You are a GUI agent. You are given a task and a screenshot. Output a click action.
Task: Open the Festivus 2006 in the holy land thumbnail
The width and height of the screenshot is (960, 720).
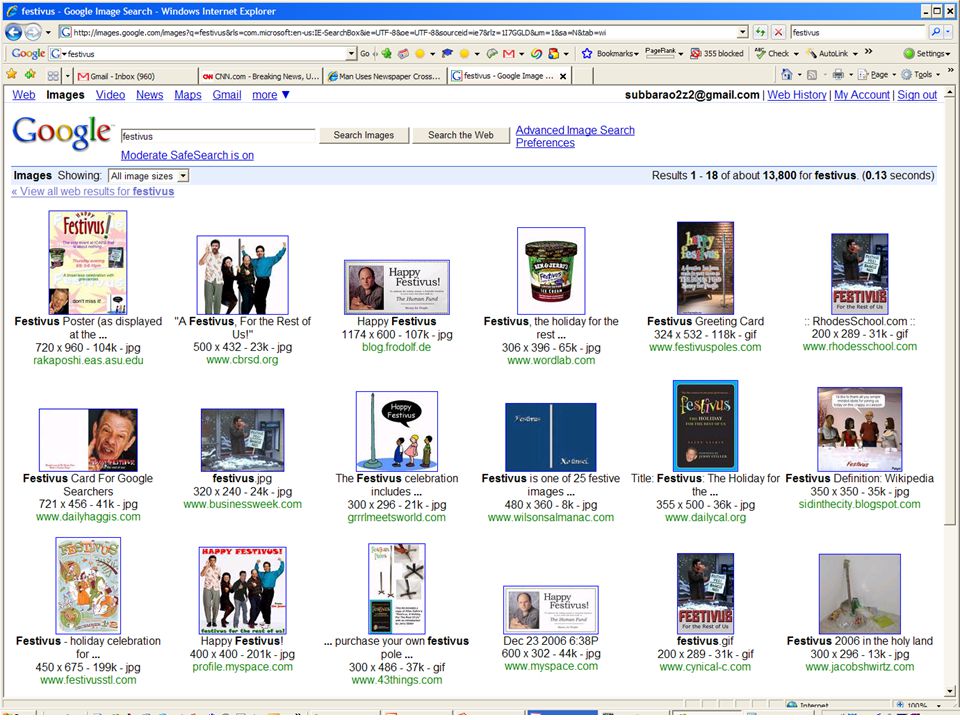(860, 594)
